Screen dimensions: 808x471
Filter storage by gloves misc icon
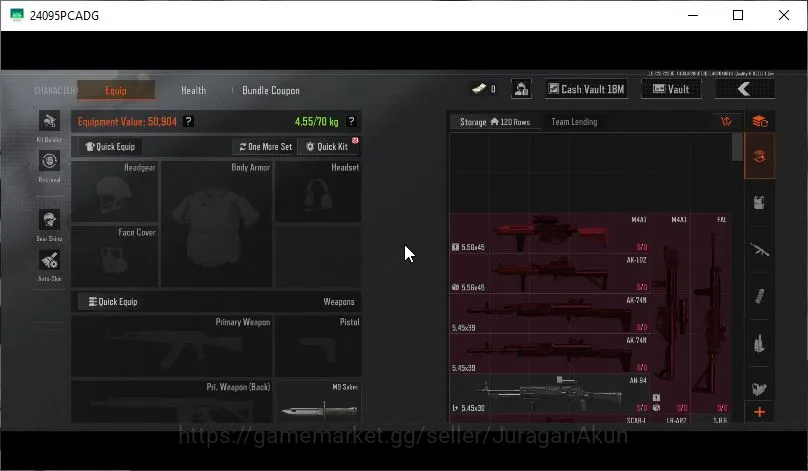pyautogui.click(x=760, y=389)
